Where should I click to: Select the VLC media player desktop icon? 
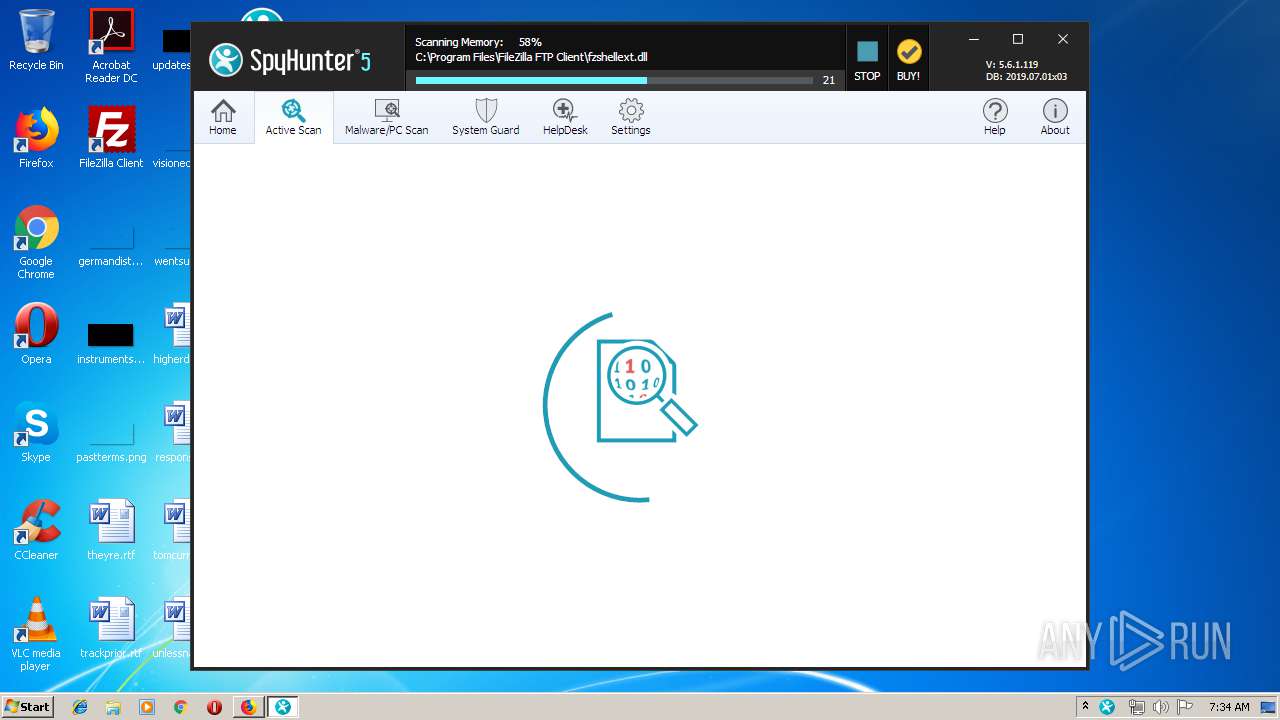pyautogui.click(x=36, y=634)
